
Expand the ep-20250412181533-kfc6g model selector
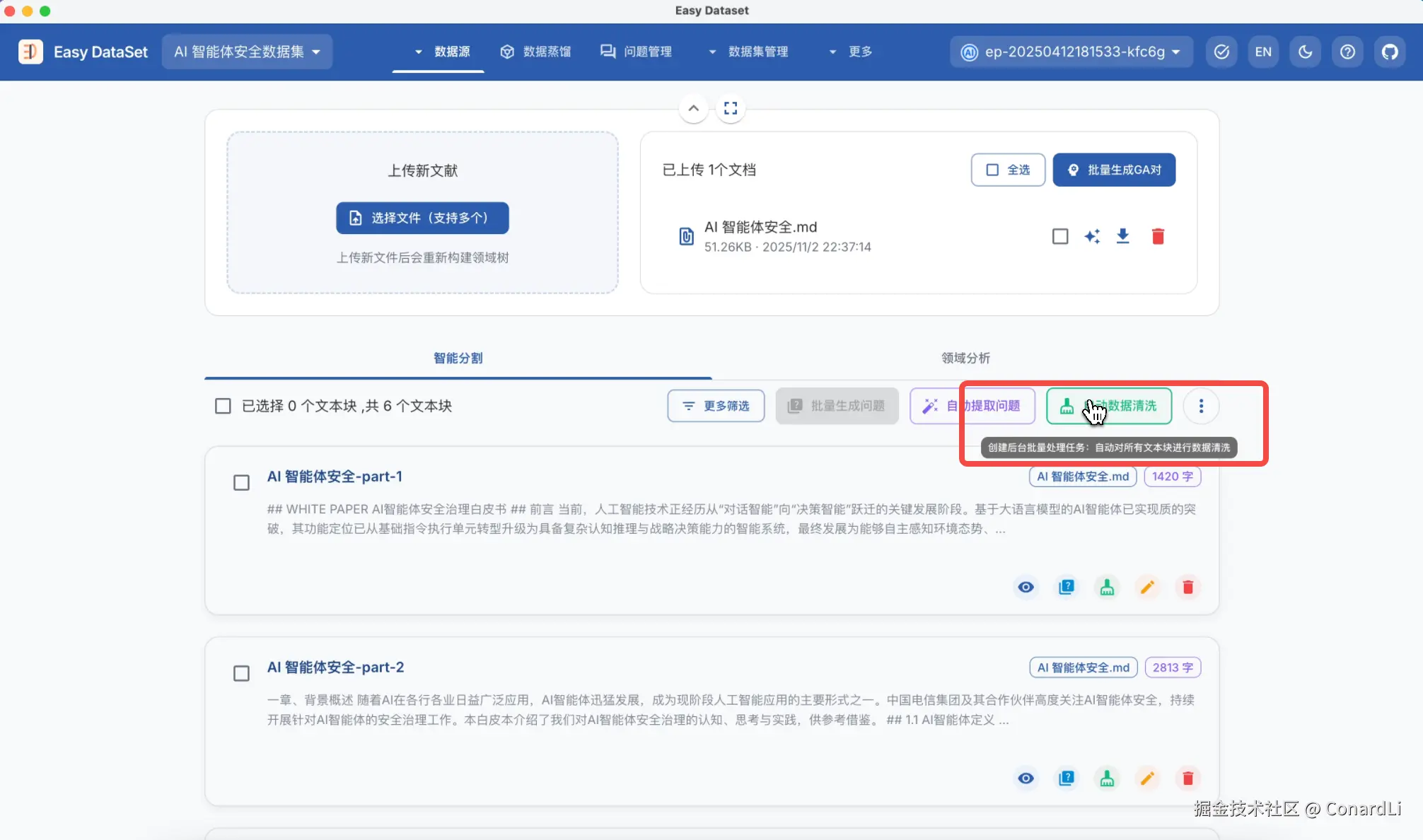pos(1071,52)
